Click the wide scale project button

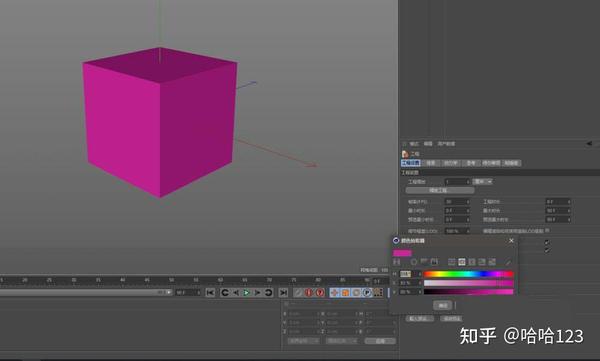[x=440, y=190]
